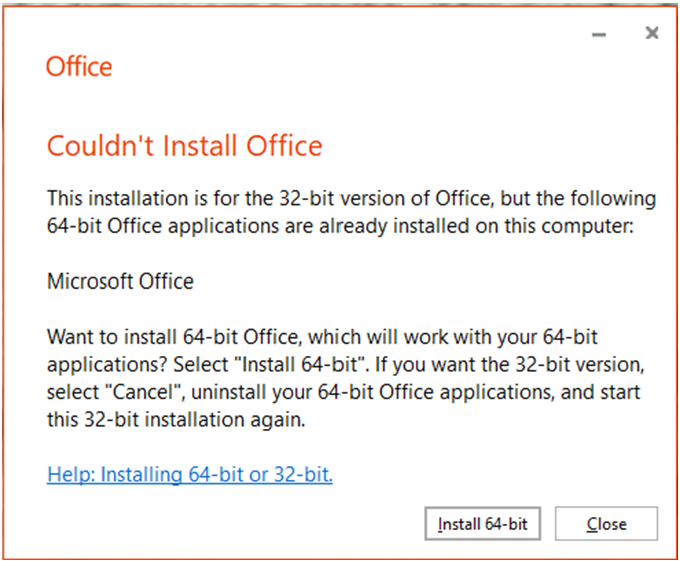Click the word Office in the header
The height and width of the screenshot is (561, 680).
(79, 67)
